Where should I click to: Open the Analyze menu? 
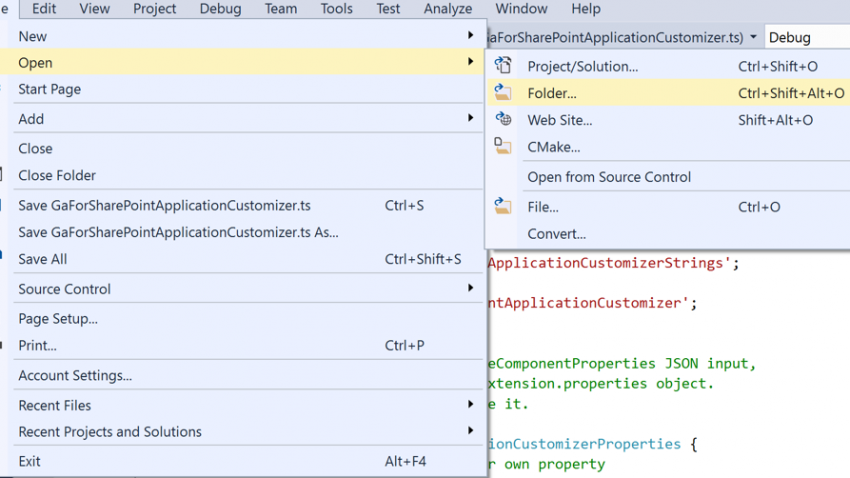click(x=448, y=9)
